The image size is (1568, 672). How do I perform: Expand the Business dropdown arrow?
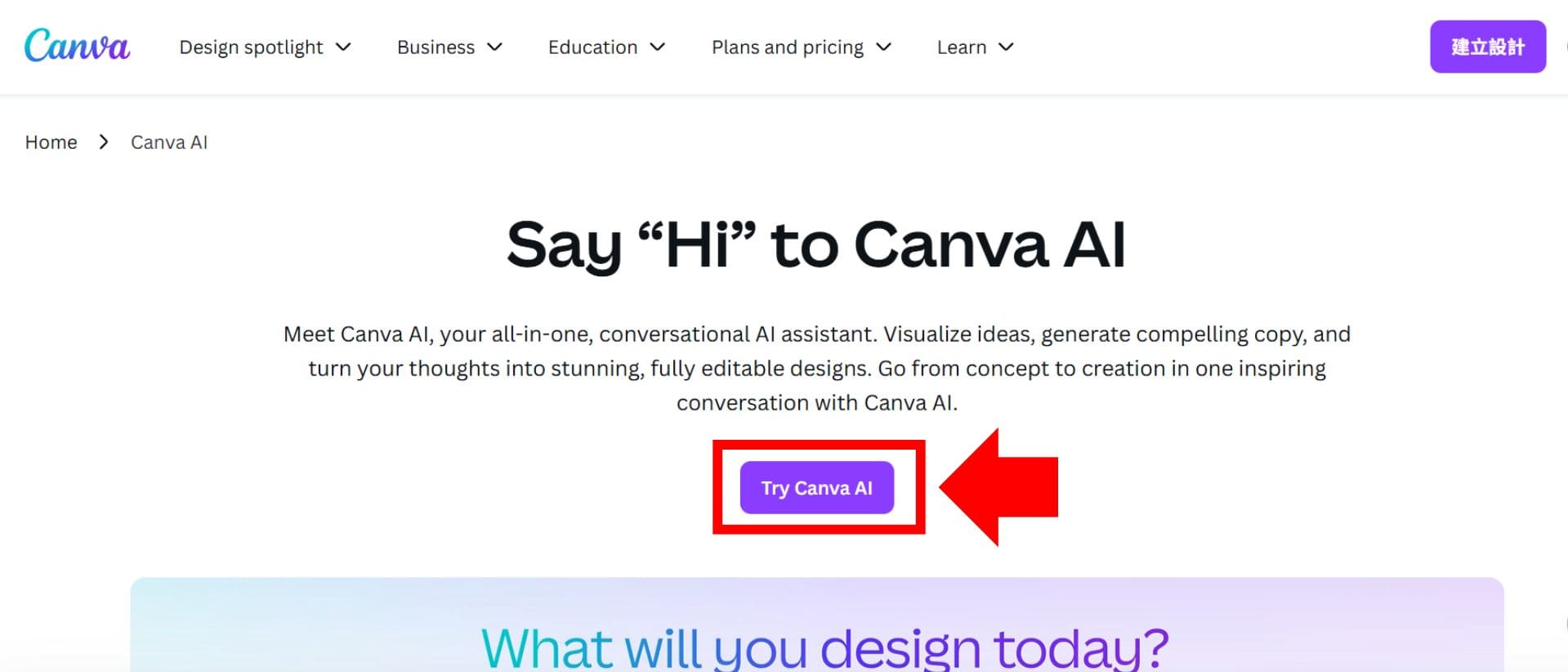pyautogui.click(x=494, y=47)
